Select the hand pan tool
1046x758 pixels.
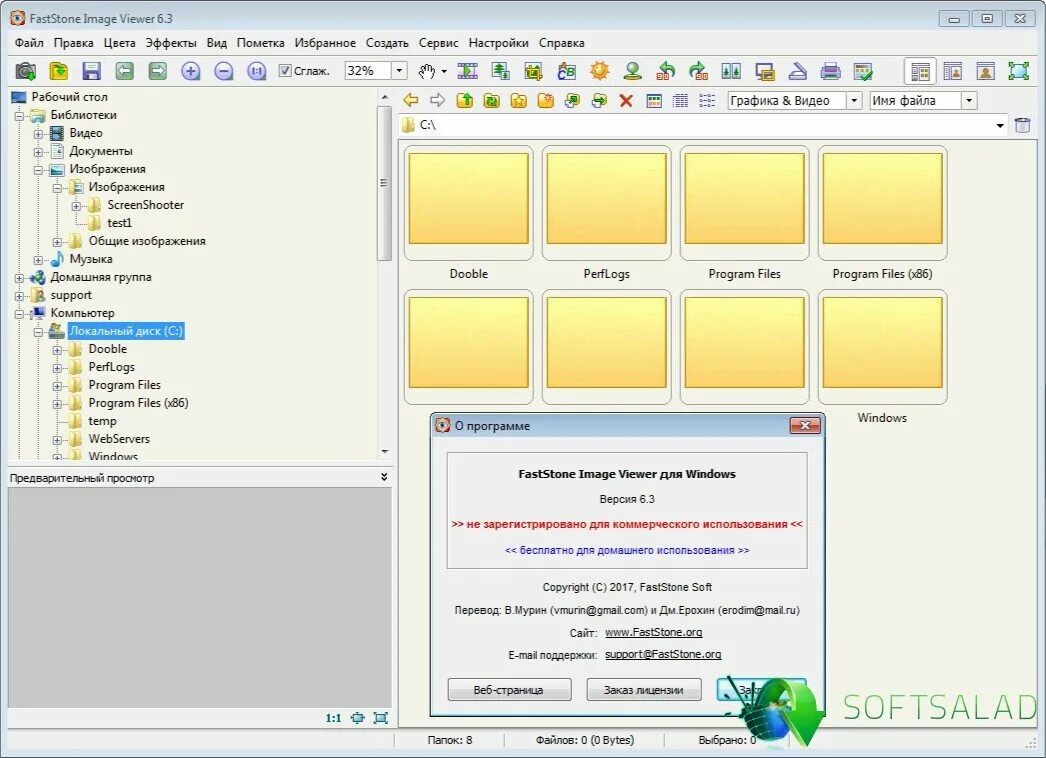427,71
